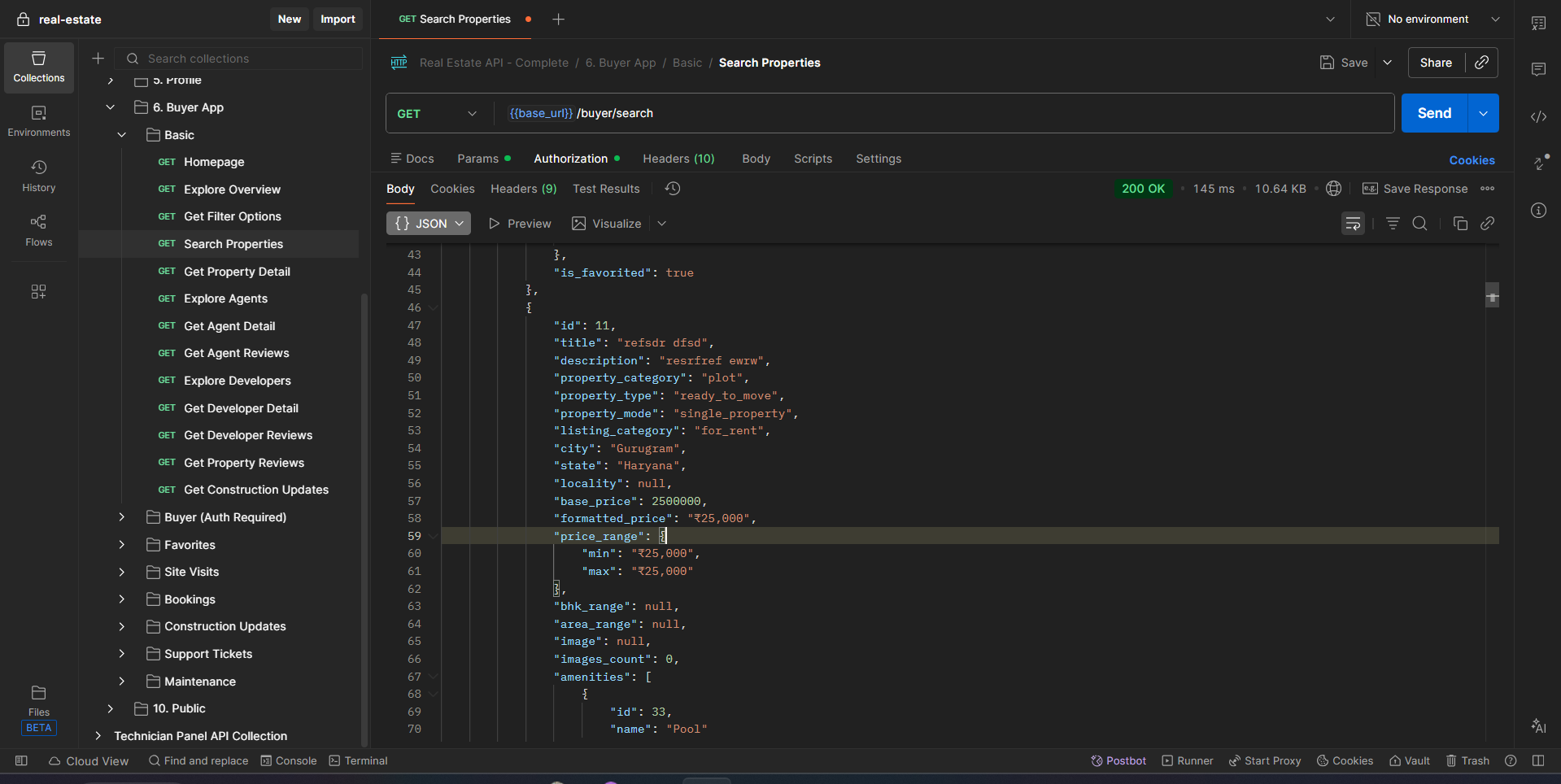
Task: Expand the Favorites folder
Action: point(122,545)
